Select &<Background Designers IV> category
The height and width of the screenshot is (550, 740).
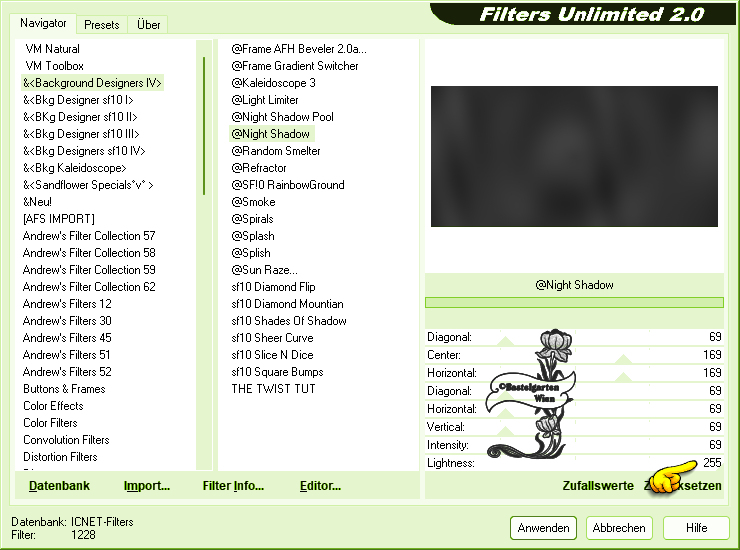coord(92,83)
